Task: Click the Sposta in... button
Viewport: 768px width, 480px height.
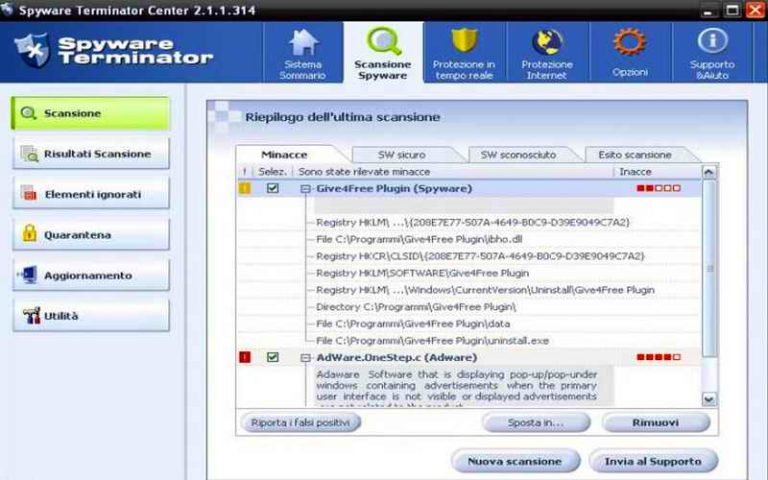Action: tap(536, 422)
